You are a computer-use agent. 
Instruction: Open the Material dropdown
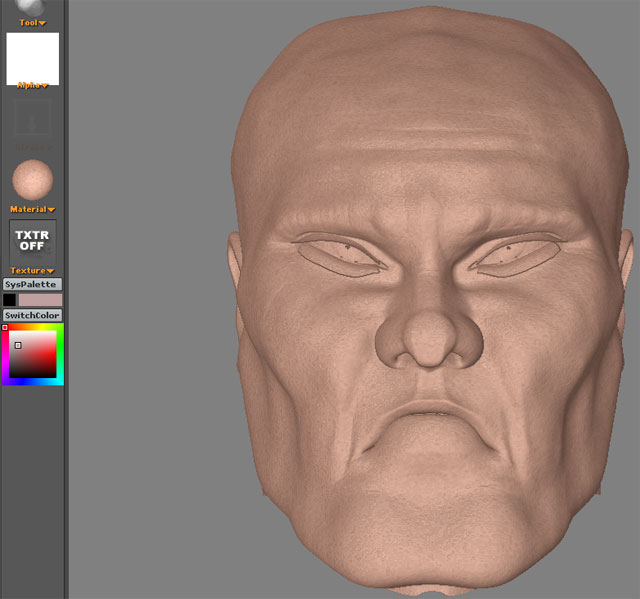[x=33, y=209]
